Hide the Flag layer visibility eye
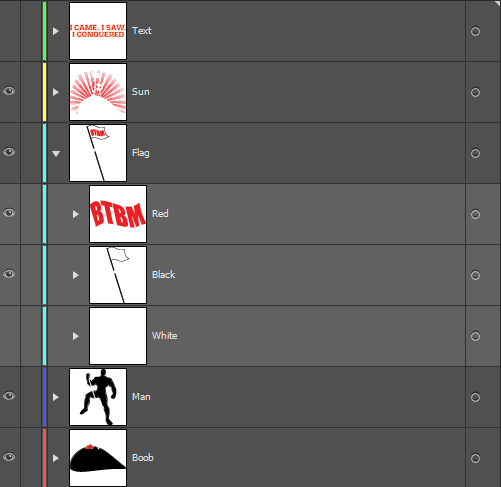This screenshot has width=501, height=487. click(9, 152)
